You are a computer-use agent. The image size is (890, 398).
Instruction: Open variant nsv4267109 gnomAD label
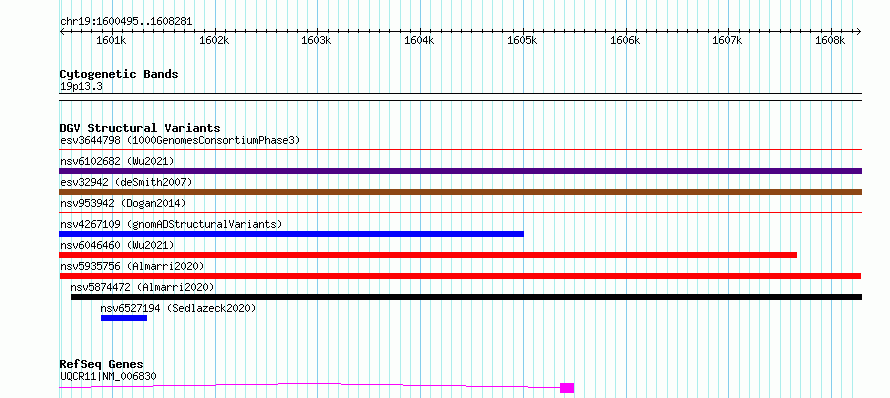[171, 224]
